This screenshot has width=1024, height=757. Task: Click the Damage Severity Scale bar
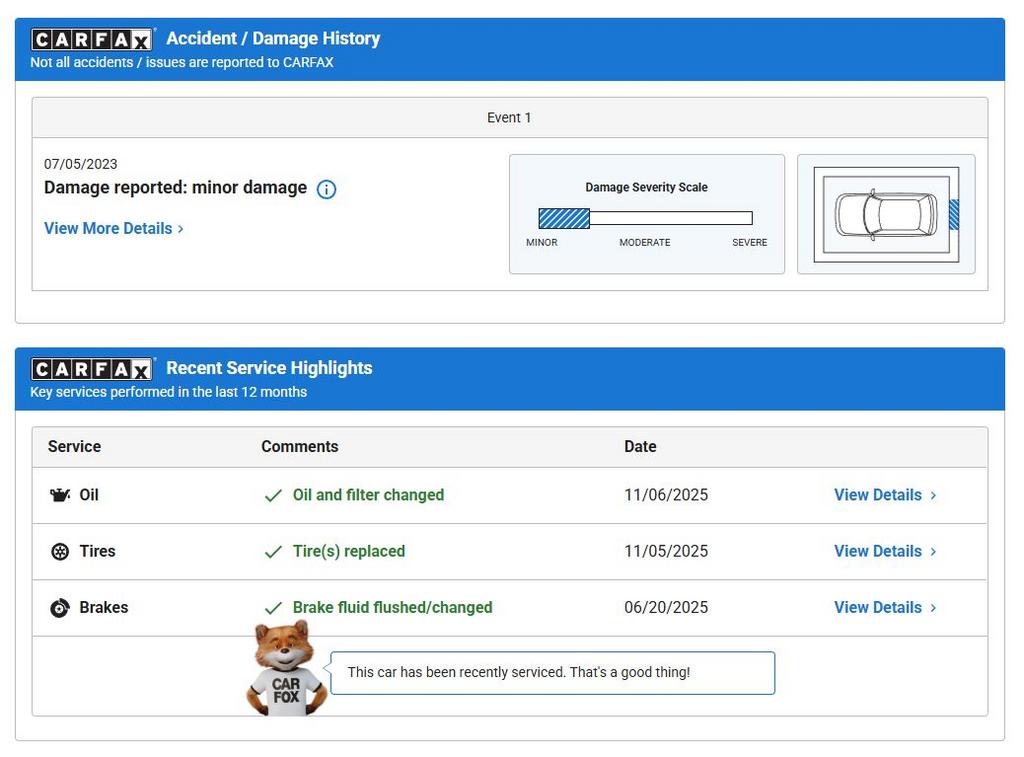645,218
